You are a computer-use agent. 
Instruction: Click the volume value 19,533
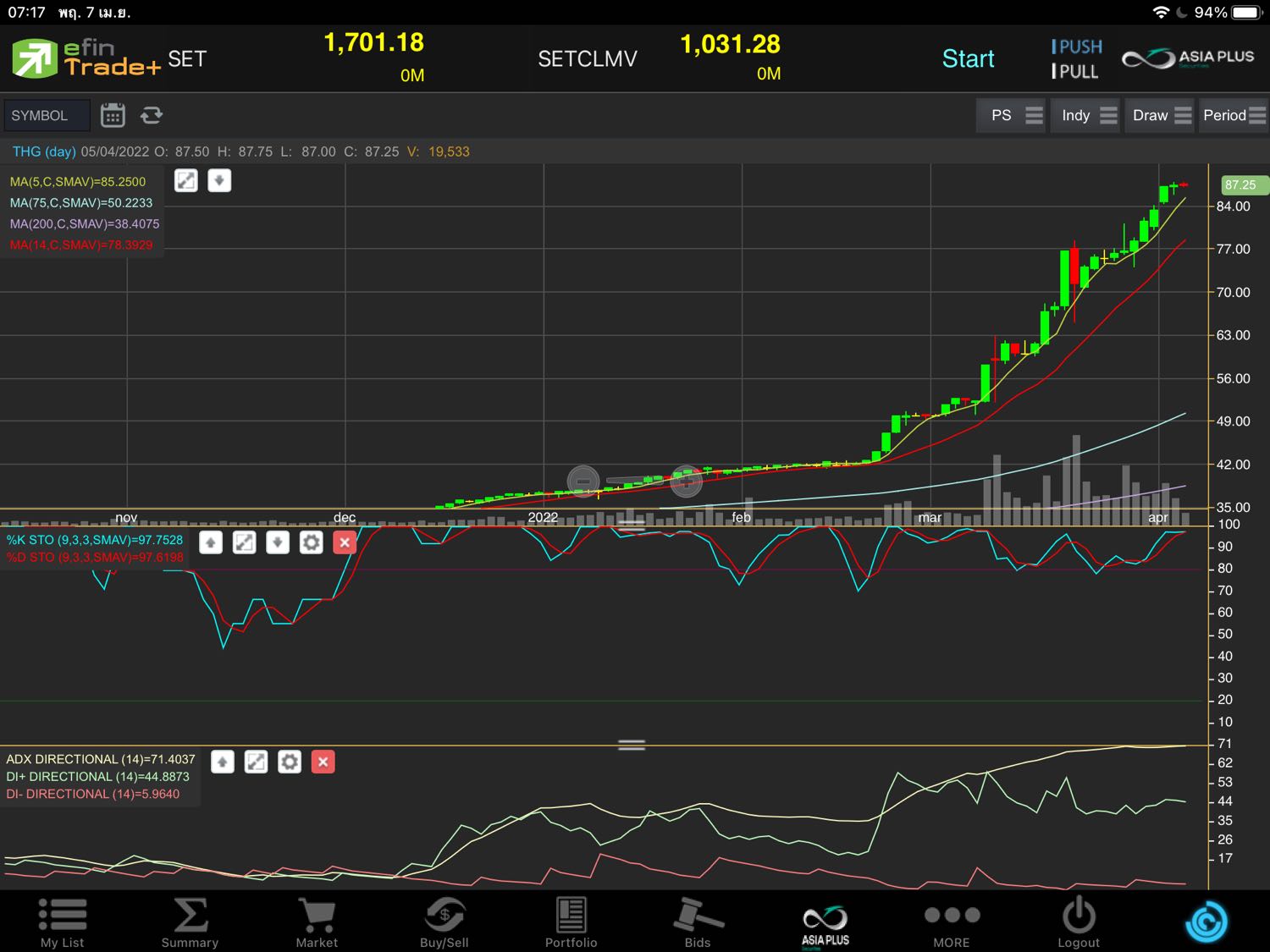pos(449,151)
